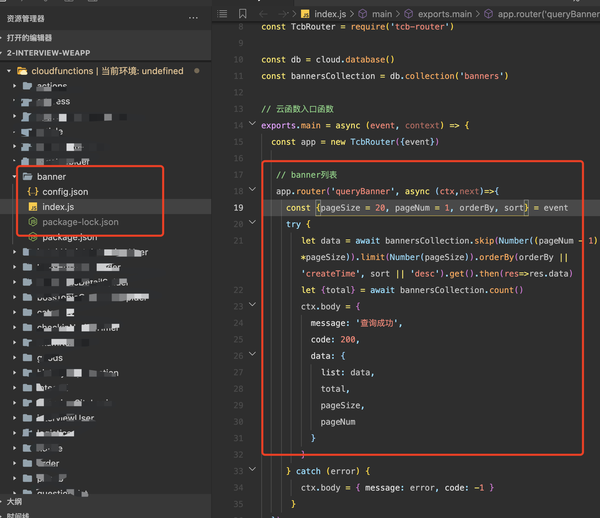Select exports.main in the breadcrumb

tap(445, 14)
